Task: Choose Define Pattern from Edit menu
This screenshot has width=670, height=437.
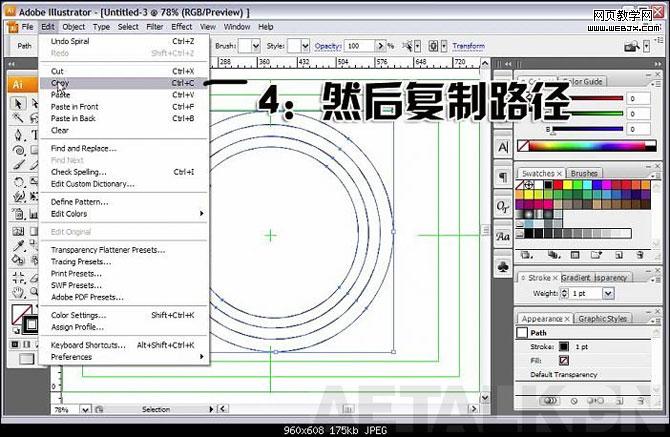Action: (x=123, y=202)
